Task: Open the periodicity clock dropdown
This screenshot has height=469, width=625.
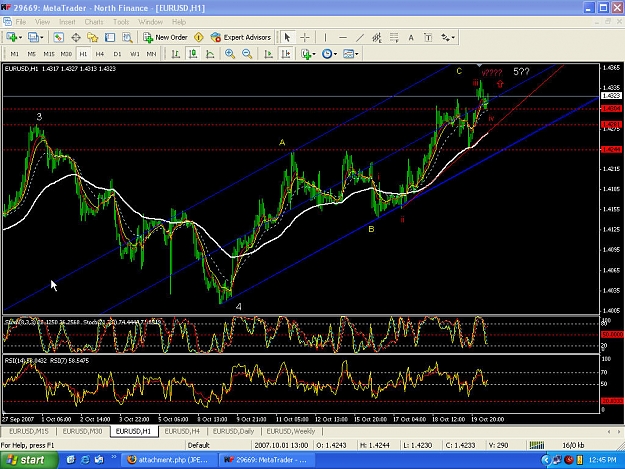Action: [x=329, y=54]
